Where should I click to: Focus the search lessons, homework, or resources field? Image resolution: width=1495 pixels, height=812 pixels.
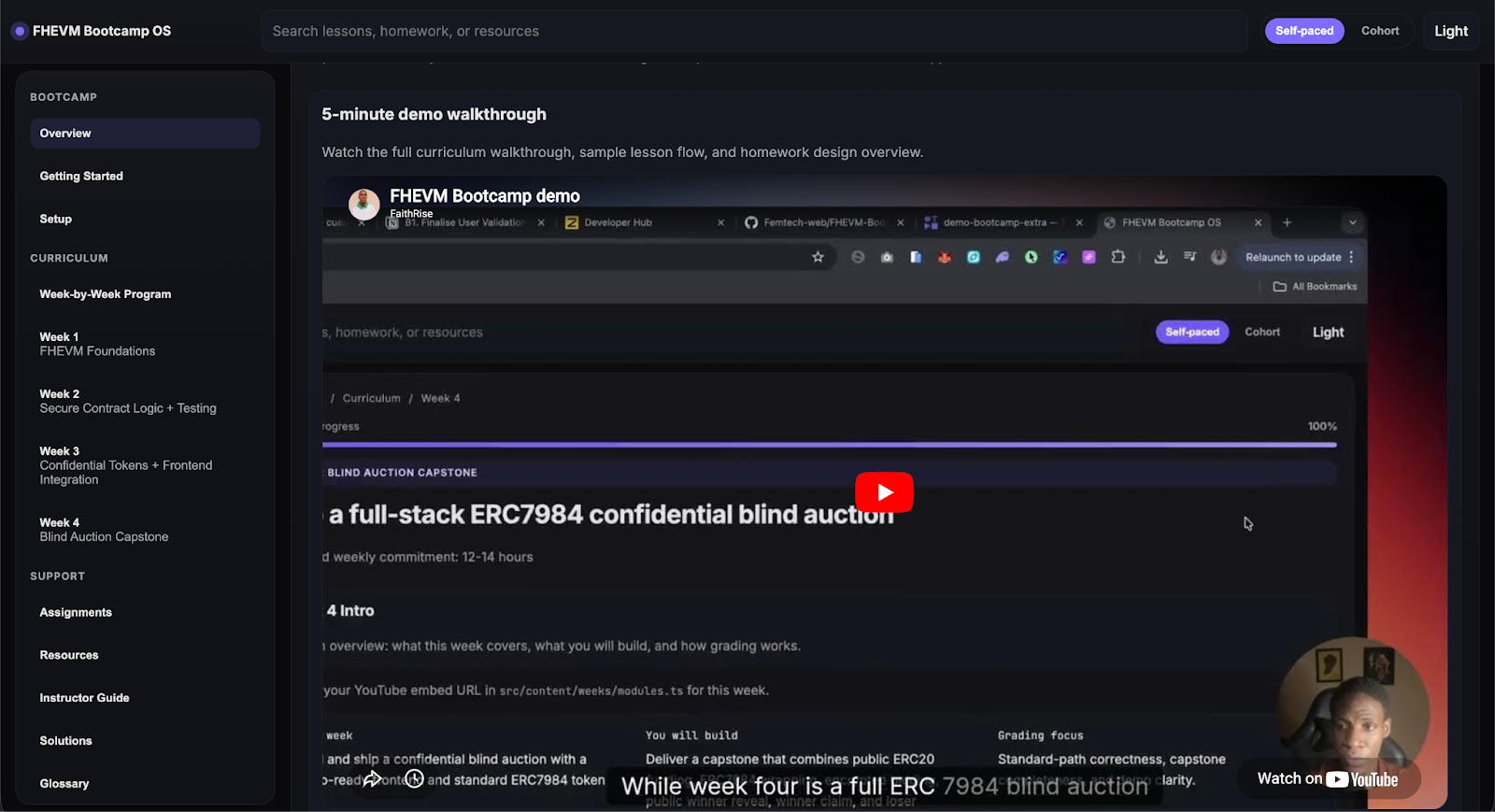point(754,31)
